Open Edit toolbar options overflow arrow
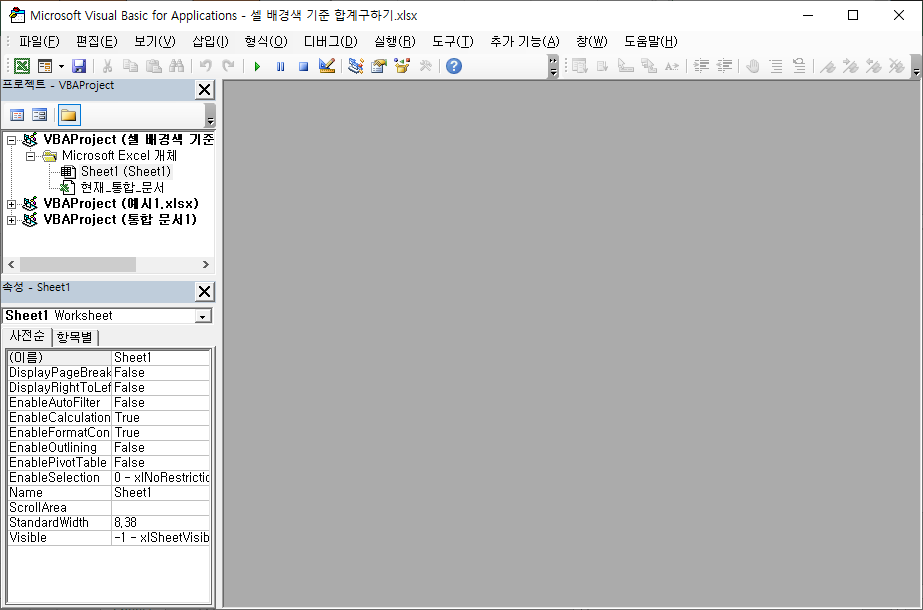The height and width of the screenshot is (610, 923). pos(916,67)
